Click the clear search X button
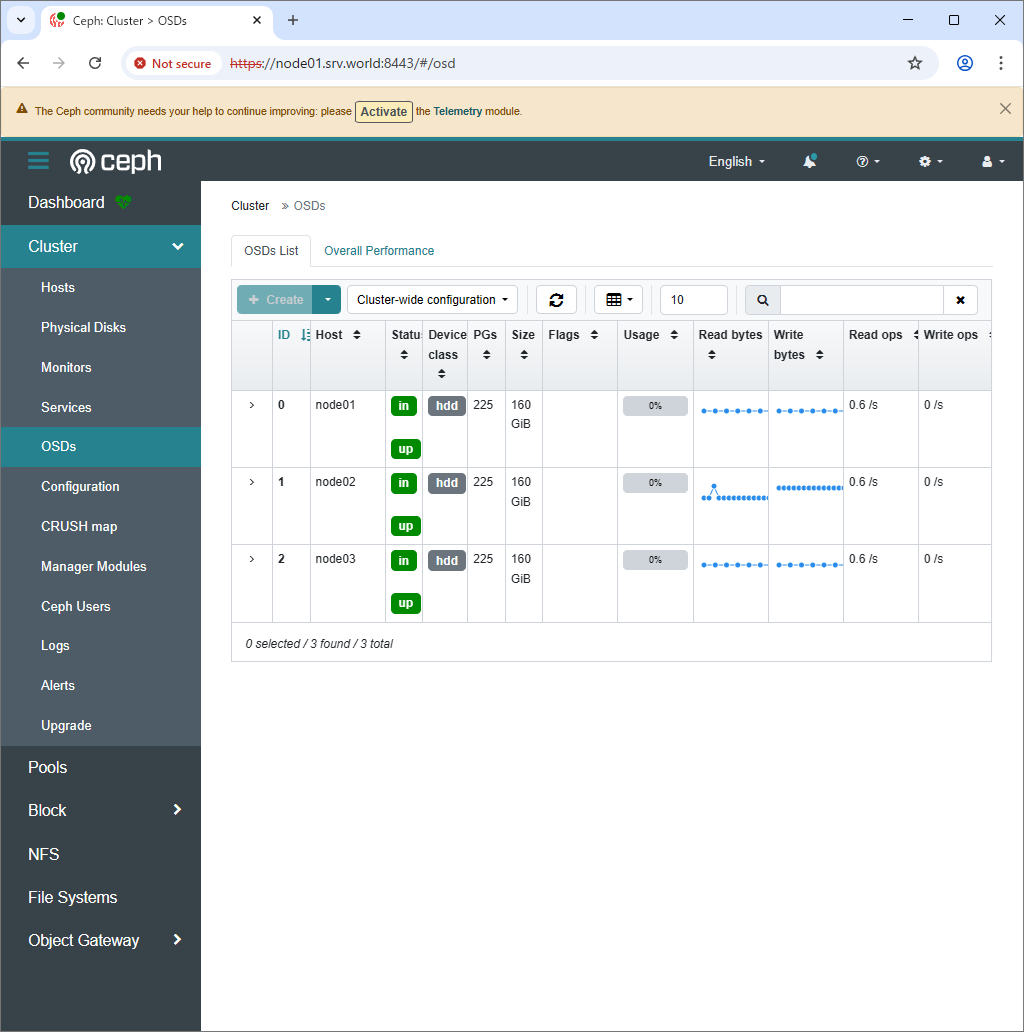Image resolution: width=1024 pixels, height=1032 pixels. coord(960,300)
